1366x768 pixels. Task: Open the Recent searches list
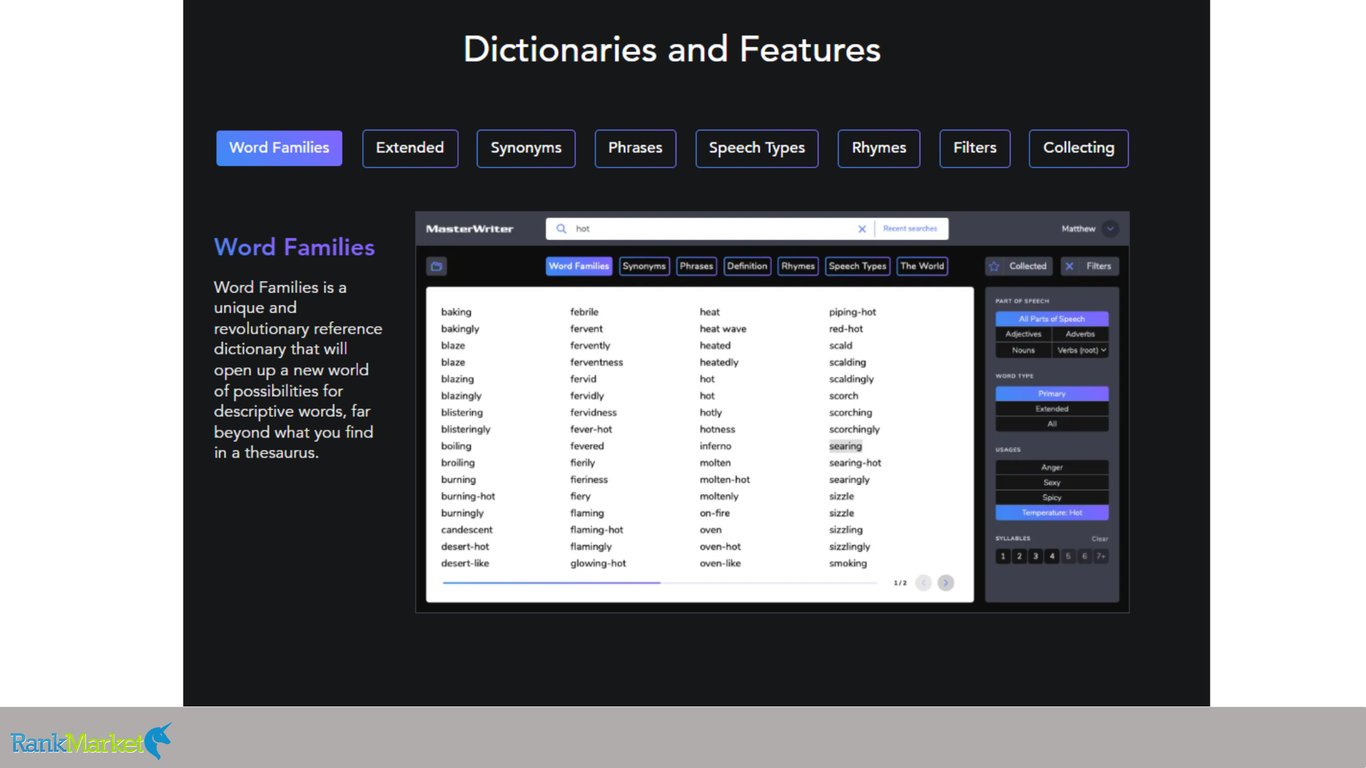(x=910, y=229)
